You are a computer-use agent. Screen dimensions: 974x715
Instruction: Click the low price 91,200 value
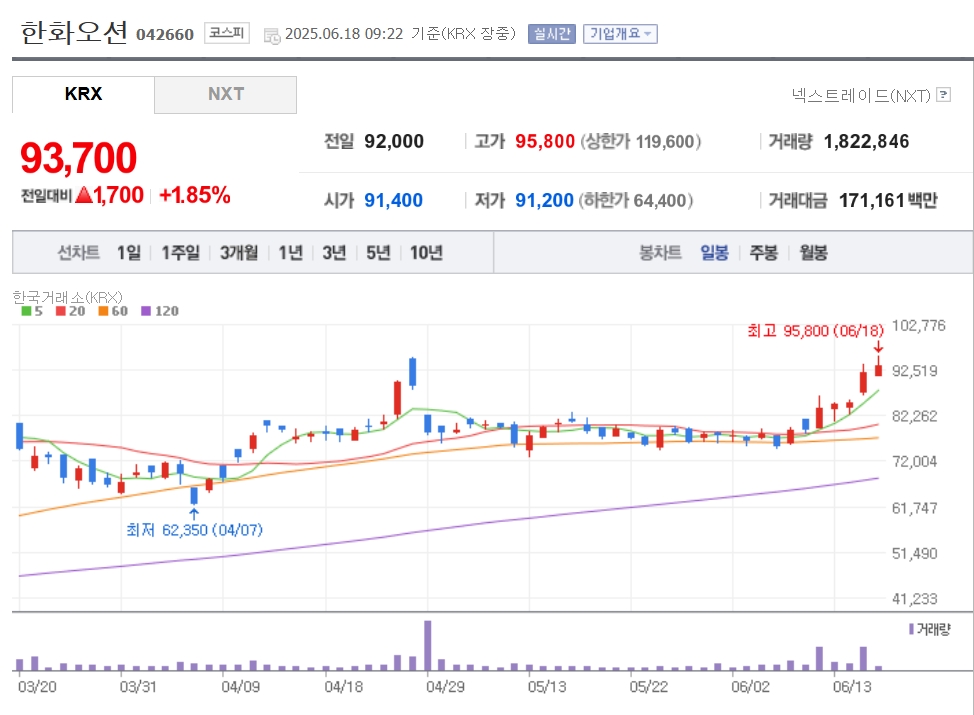click(544, 201)
